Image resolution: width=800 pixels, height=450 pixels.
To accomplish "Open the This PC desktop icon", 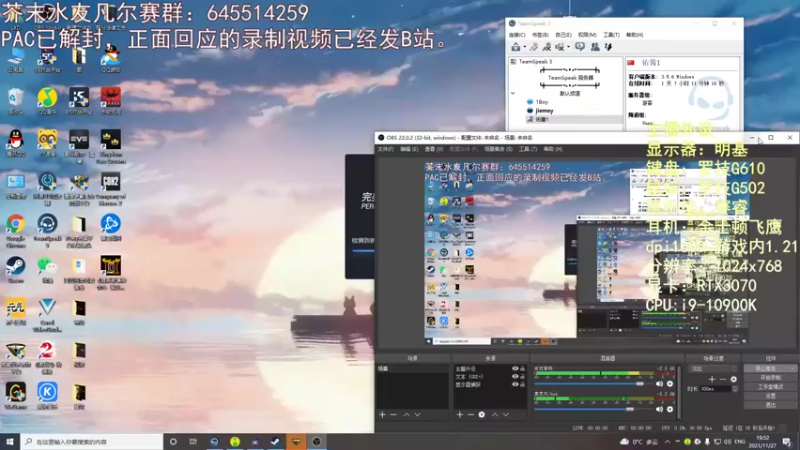I will [x=16, y=59].
